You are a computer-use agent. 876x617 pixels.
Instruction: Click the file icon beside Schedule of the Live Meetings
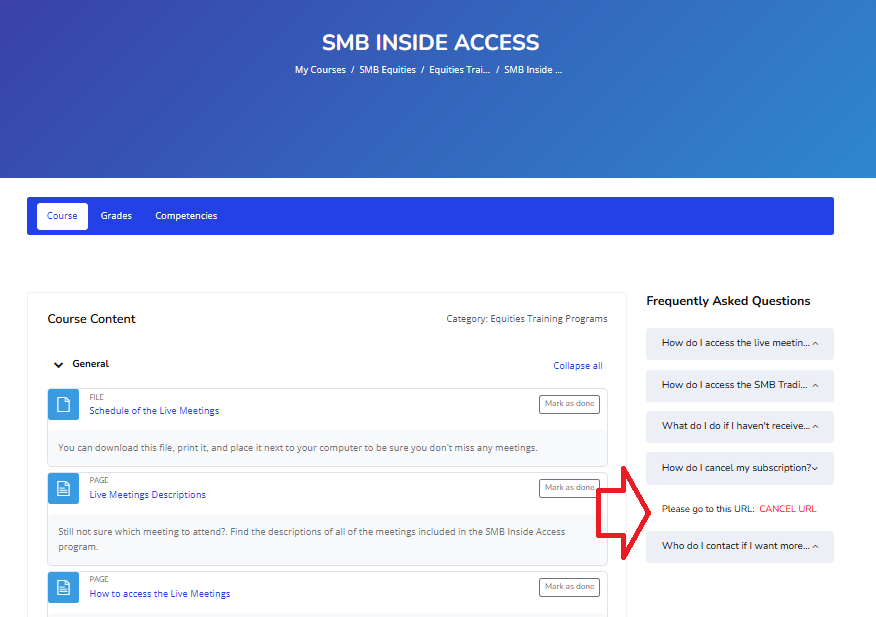[63, 404]
